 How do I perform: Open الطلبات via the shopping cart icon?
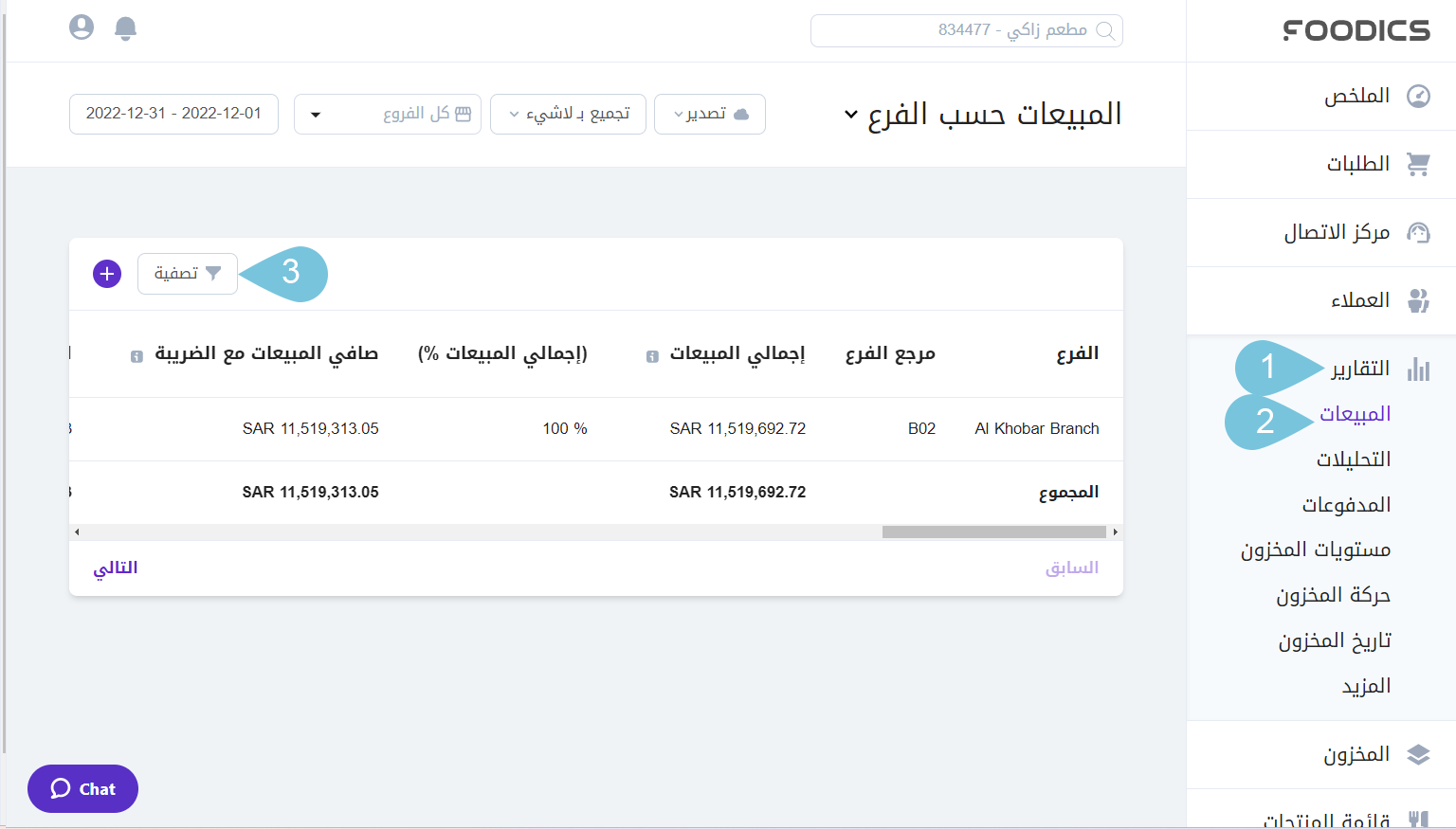(x=1419, y=163)
